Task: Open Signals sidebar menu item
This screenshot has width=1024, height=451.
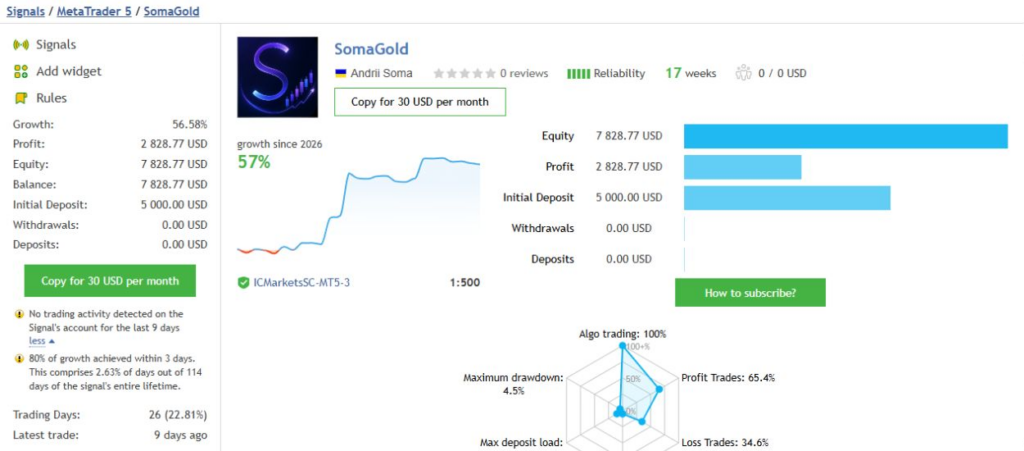Action: pyautogui.click(x=56, y=45)
